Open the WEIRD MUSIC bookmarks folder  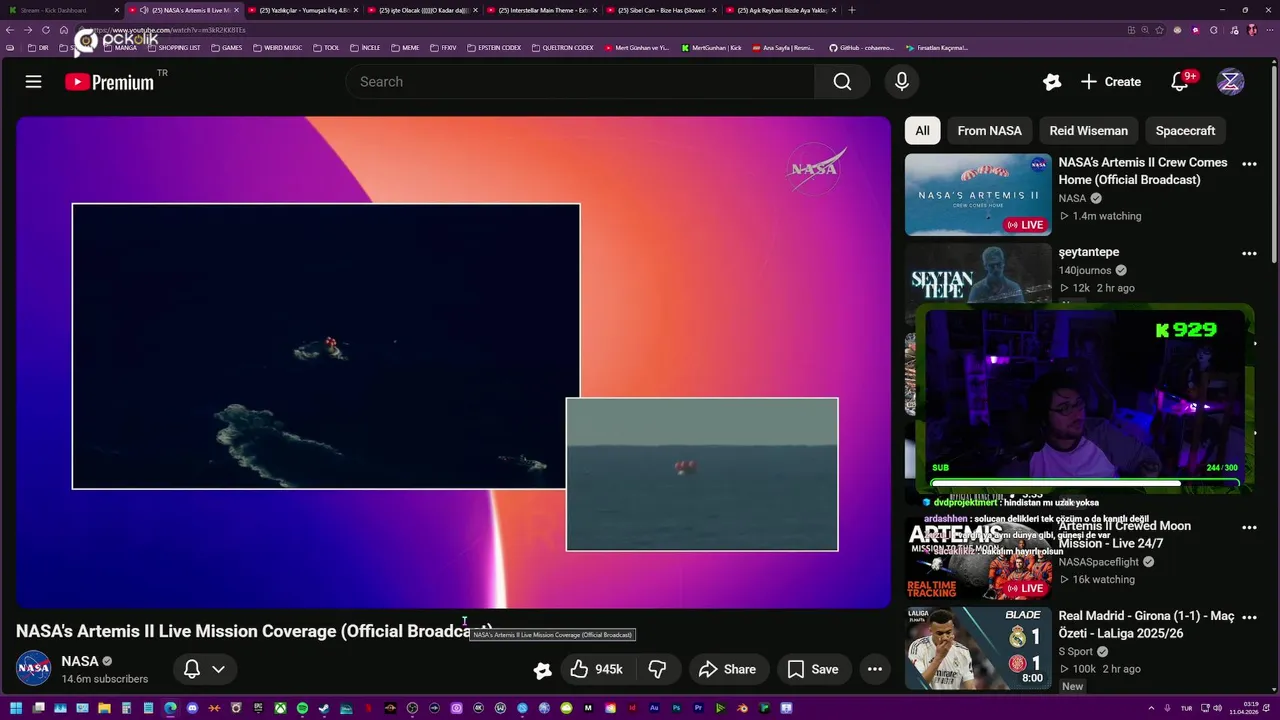pos(277,48)
